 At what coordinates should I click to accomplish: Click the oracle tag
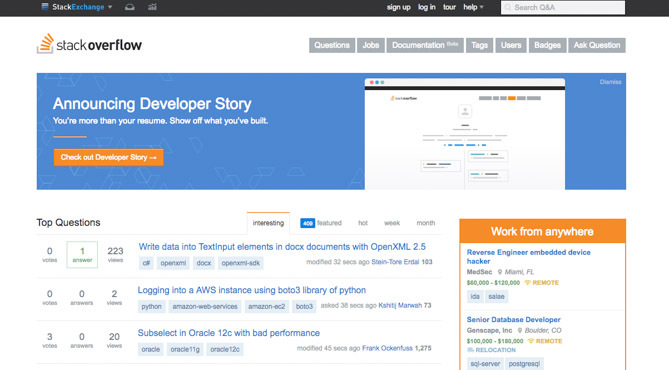(x=151, y=349)
